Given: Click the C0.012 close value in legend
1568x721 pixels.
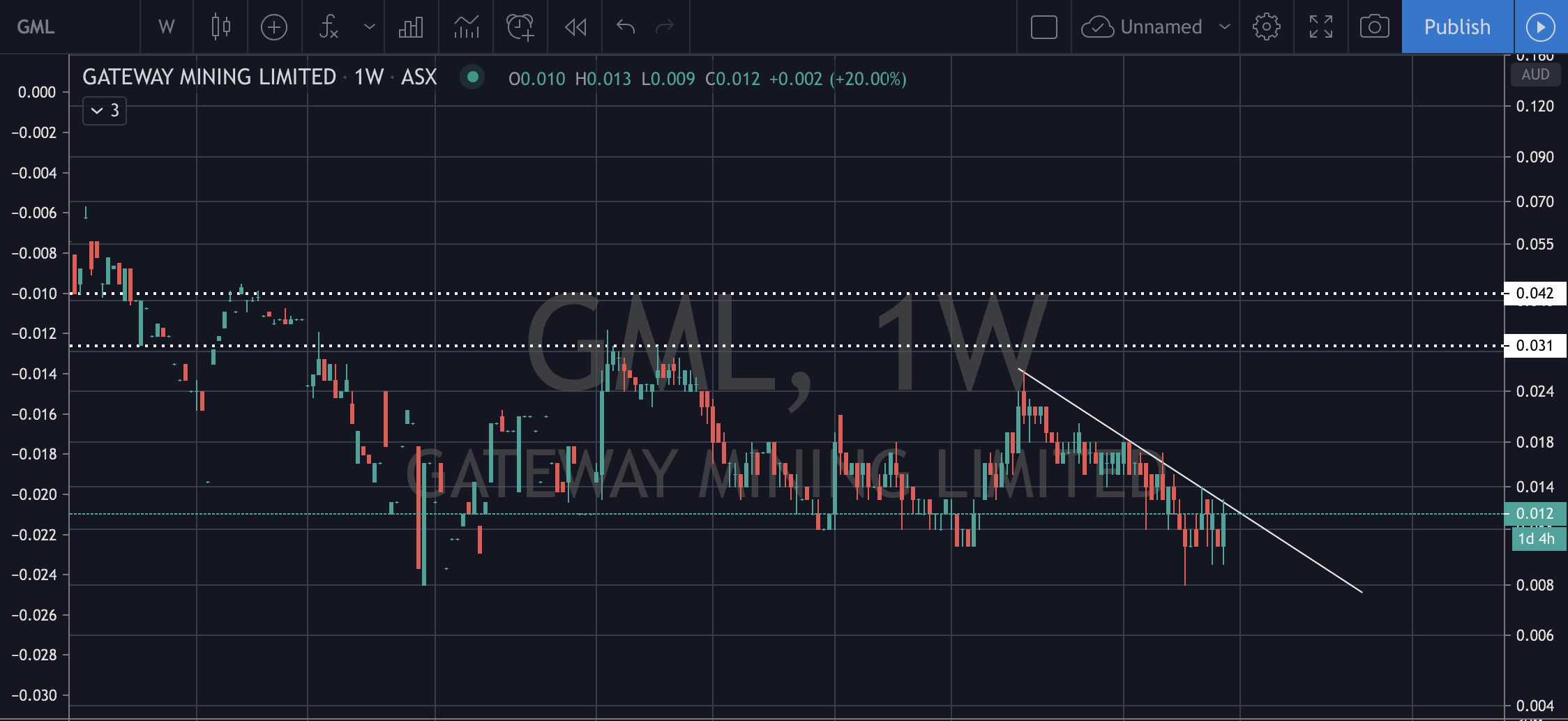Looking at the screenshot, I should 732,79.
